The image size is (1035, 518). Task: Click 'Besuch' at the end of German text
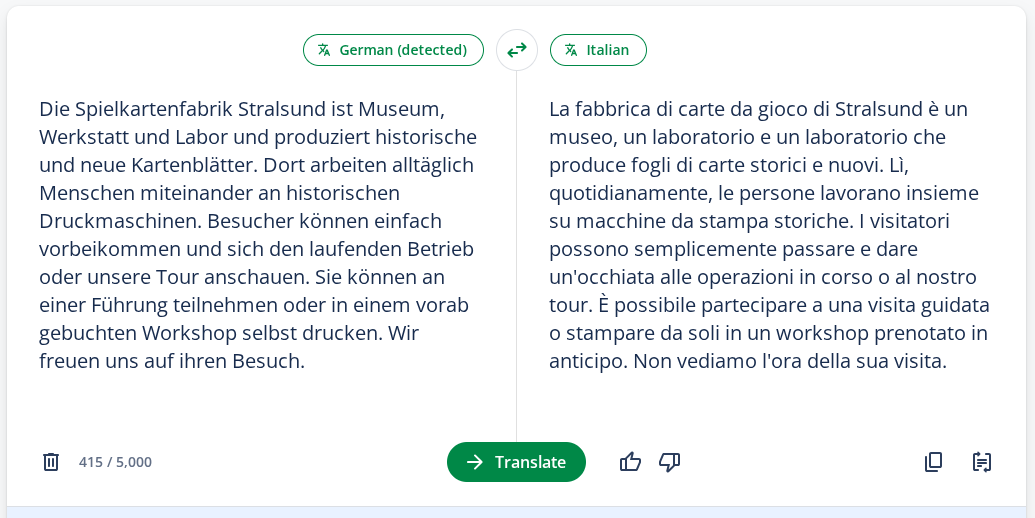[x=269, y=361]
